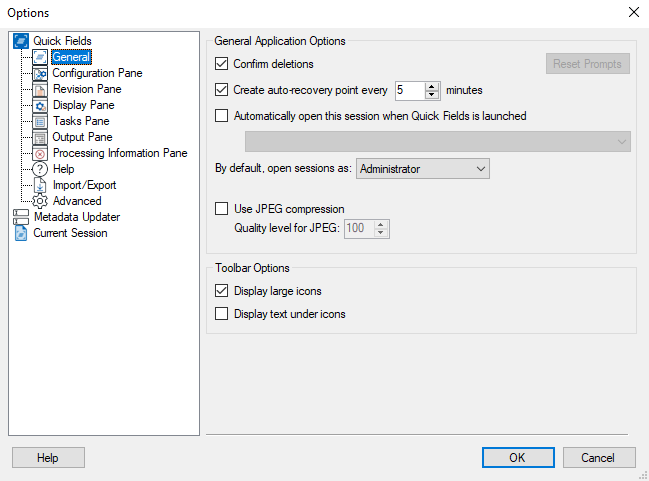Select Help options in tree
This screenshot has width=649, height=481.
tap(64, 169)
